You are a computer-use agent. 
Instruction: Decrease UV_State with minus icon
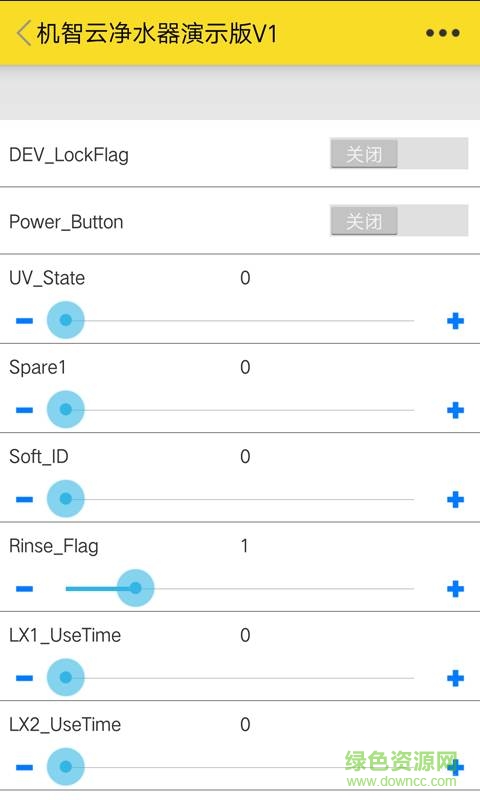pos(24,320)
